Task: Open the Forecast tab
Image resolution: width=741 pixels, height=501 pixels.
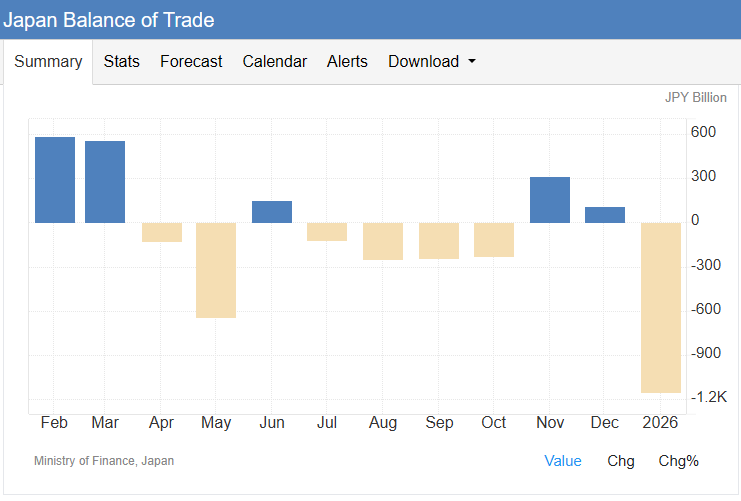Action: coord(191,62)
